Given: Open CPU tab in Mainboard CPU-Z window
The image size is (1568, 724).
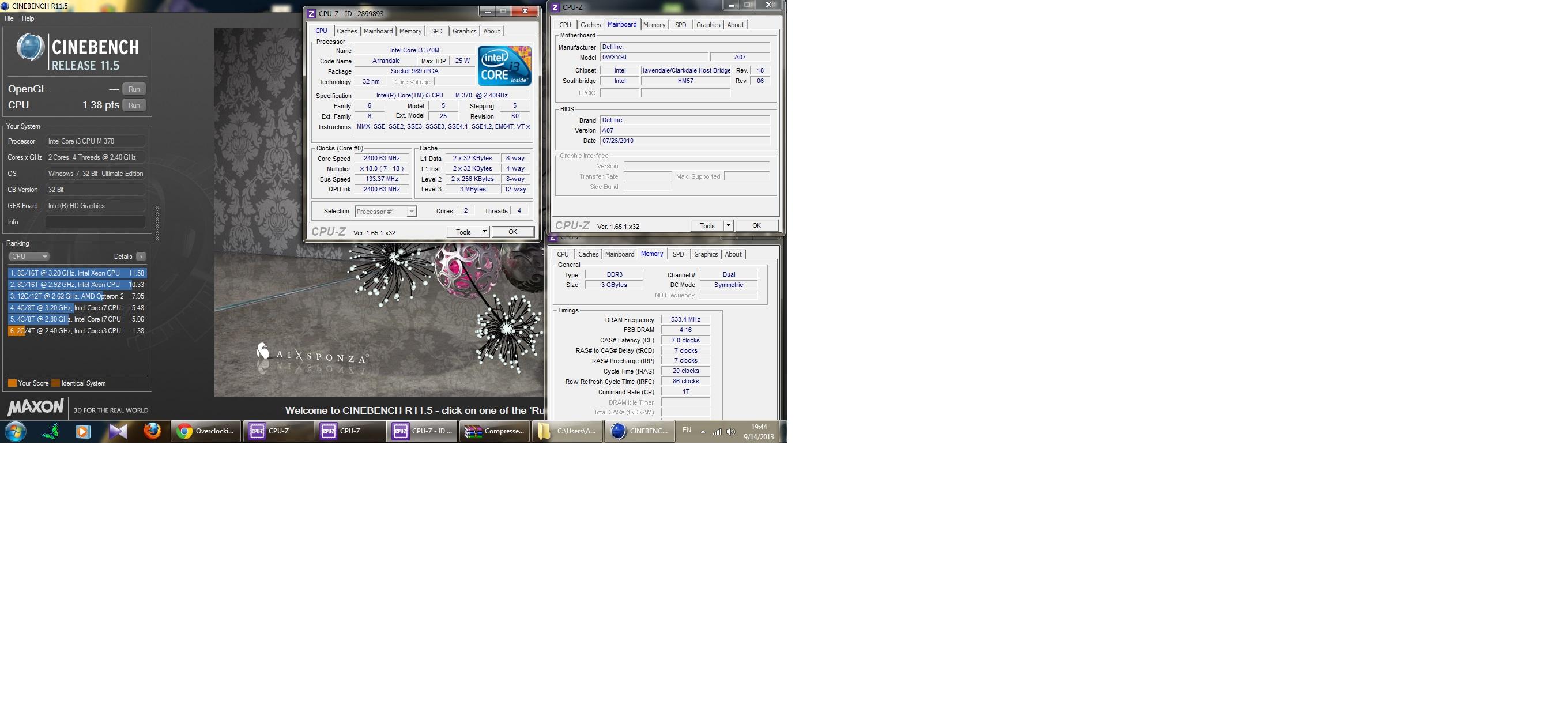Looking at the screenshot, I should coord(565,25).
